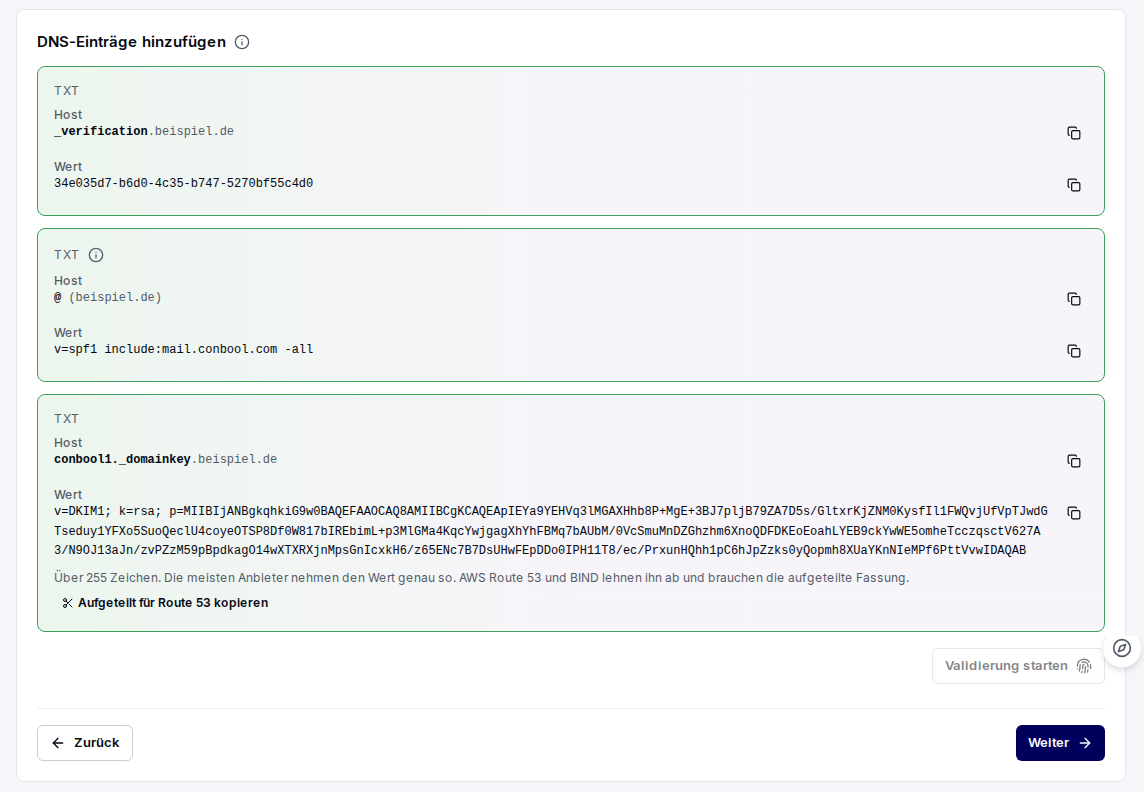The height and width of the screenshot is (792, 1144).
Task: Copy the conbool1._domainkey host
Action: 1073,461
